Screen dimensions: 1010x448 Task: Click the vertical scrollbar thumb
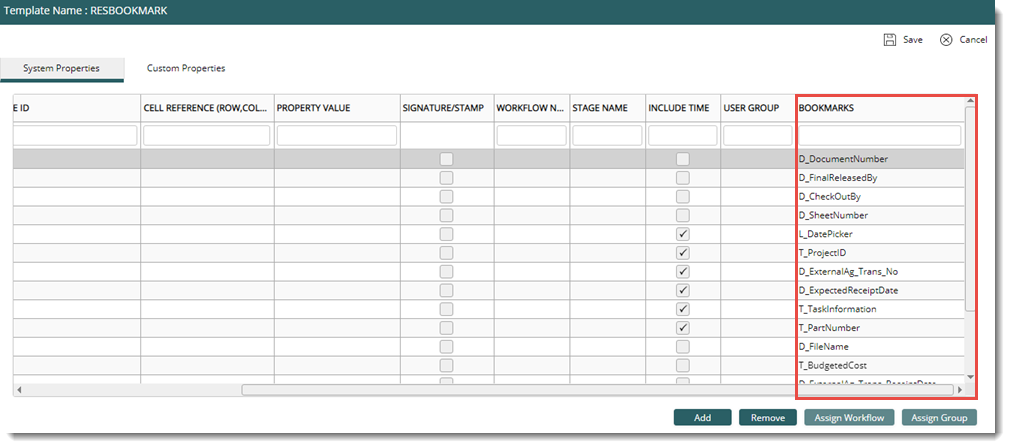click(971, 209)
